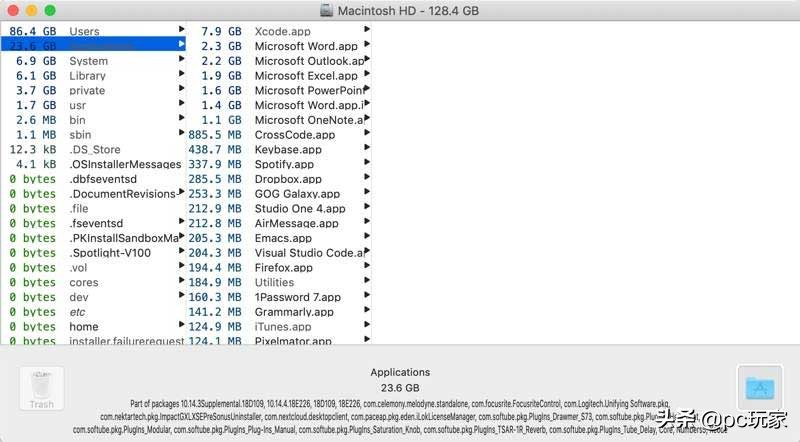The width and height of the screenshot is (800, 442).
Task: Expand the Spotify.app arrow
Action: pos(367,162)
